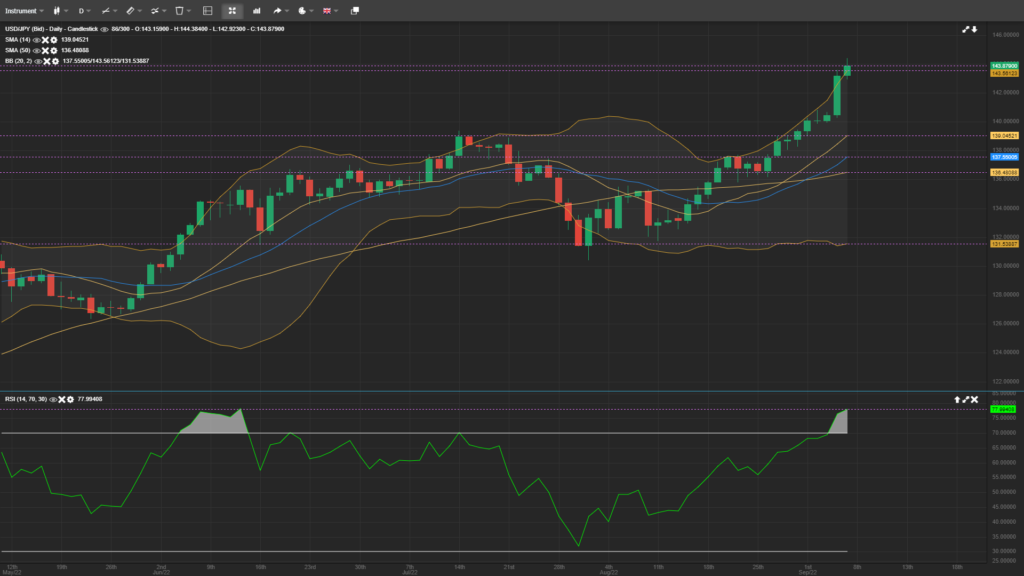Click the ruler measurement tool

[x=130, y=10]
